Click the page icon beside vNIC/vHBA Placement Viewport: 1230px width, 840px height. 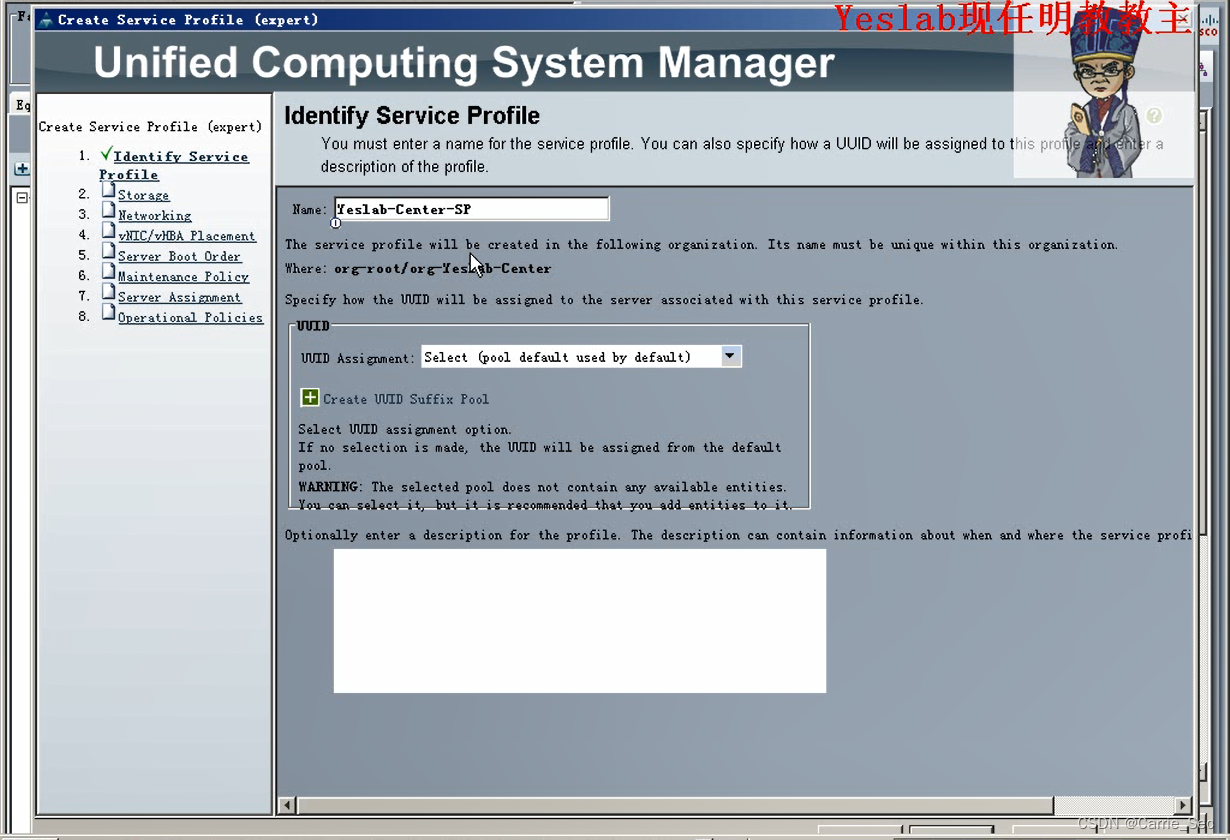pos(108,231)
